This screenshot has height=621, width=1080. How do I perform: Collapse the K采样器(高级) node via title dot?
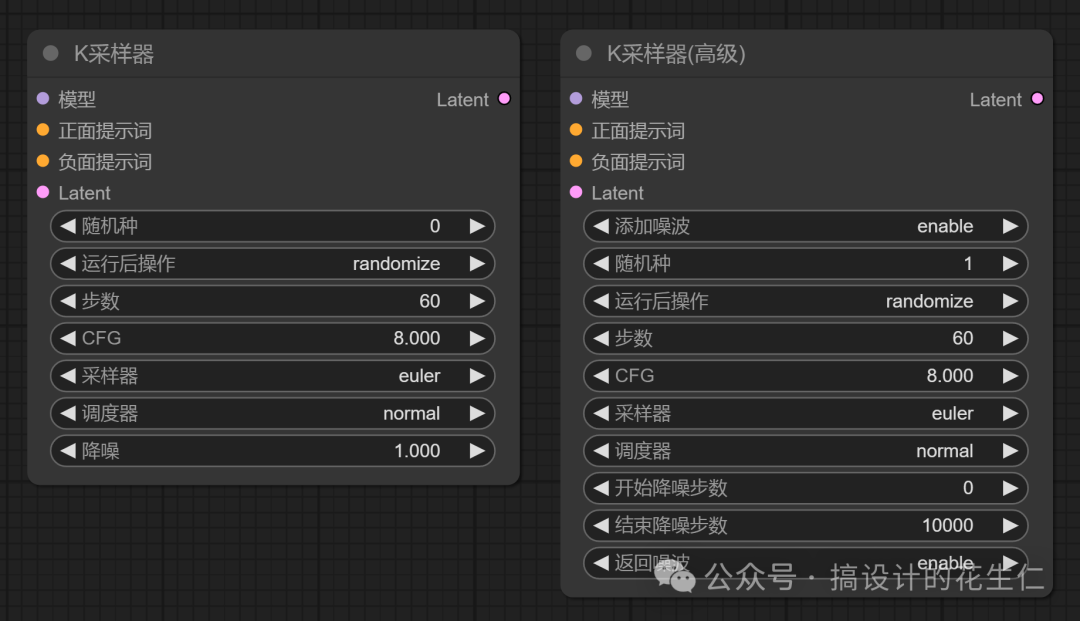tap(582, 53)
